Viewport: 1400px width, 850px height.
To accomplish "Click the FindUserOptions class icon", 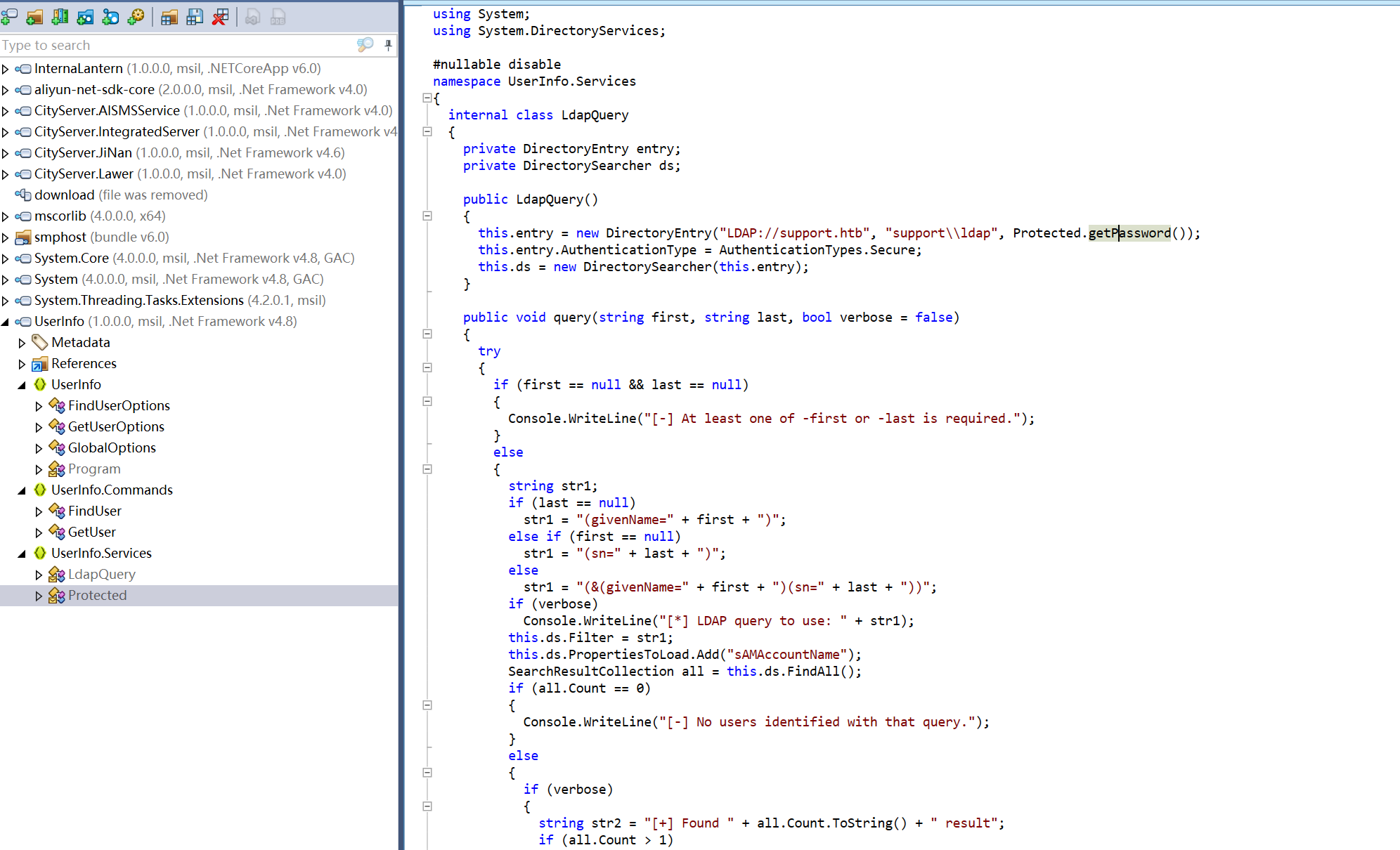I will [57, 405].
